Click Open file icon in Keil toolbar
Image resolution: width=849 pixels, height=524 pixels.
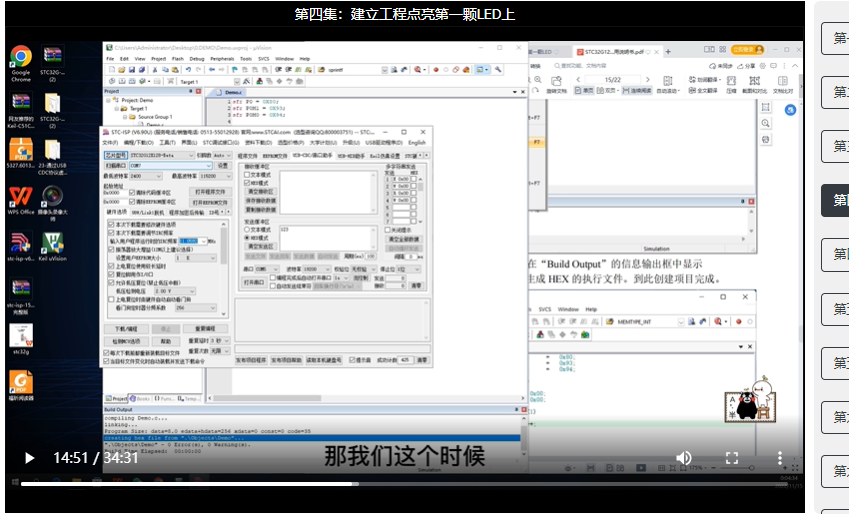point(122,70)
